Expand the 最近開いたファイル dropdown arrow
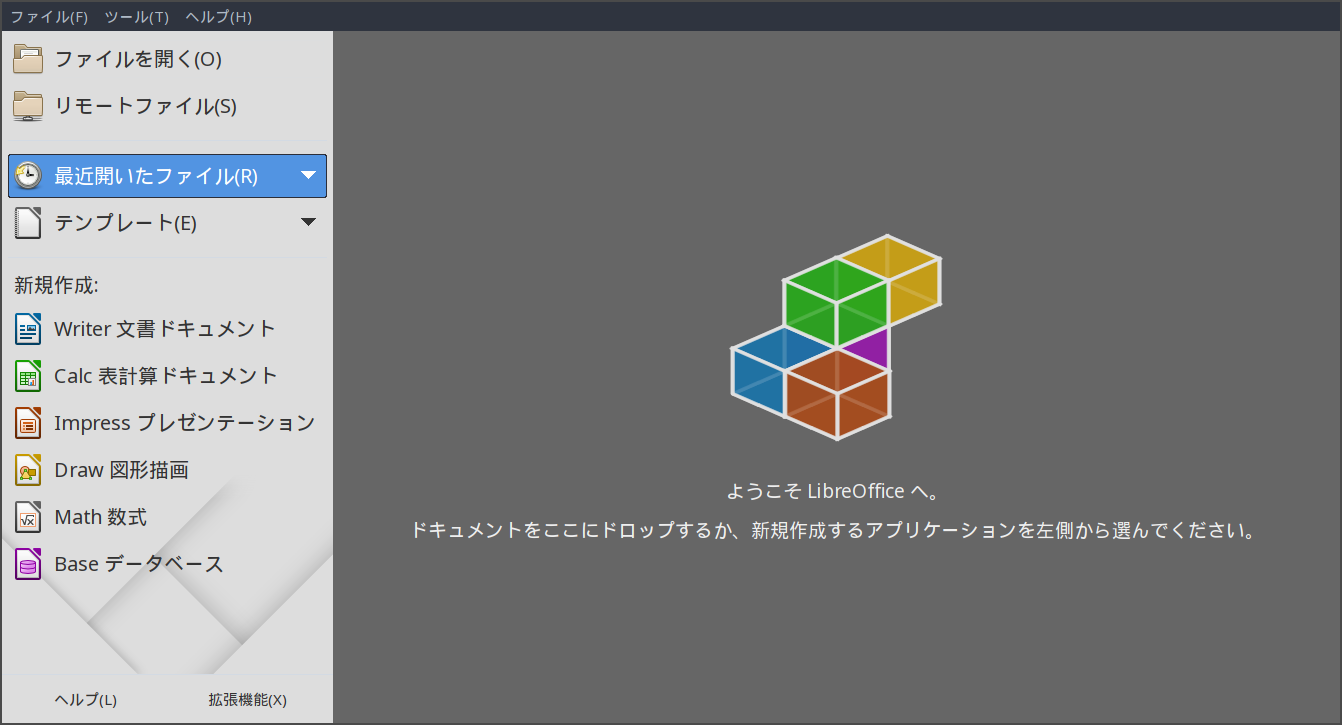Image resolution: width=1342 pixels, height=725 pixels. [308, 176]
